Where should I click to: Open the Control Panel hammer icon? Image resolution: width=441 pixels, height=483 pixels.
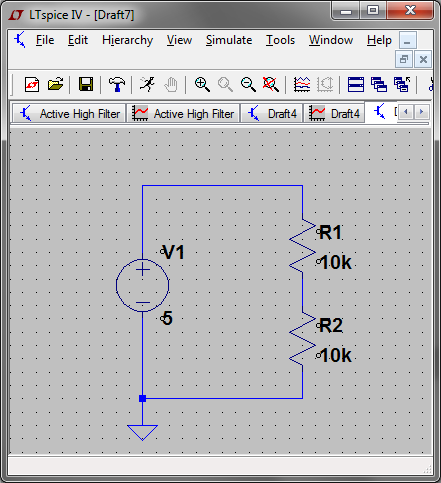point(117,84)
